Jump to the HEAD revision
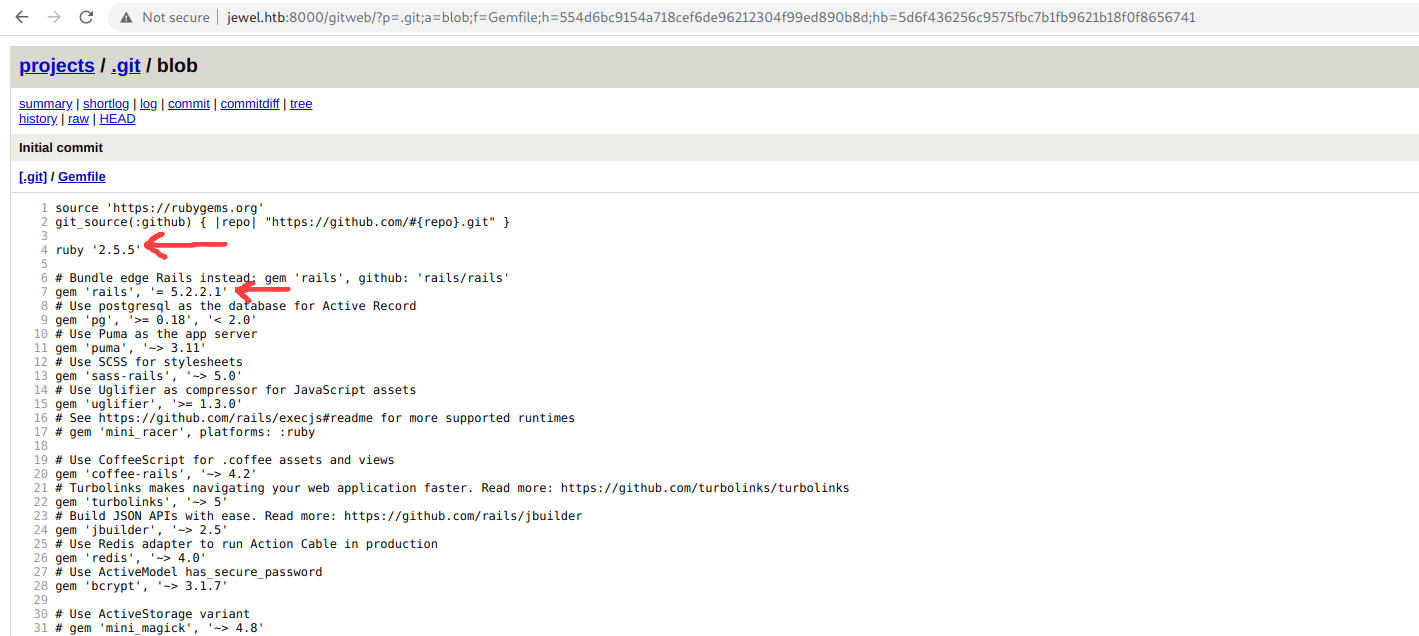Image resolution: width=1419 pixels, height=636 pixels. (117, 119)
